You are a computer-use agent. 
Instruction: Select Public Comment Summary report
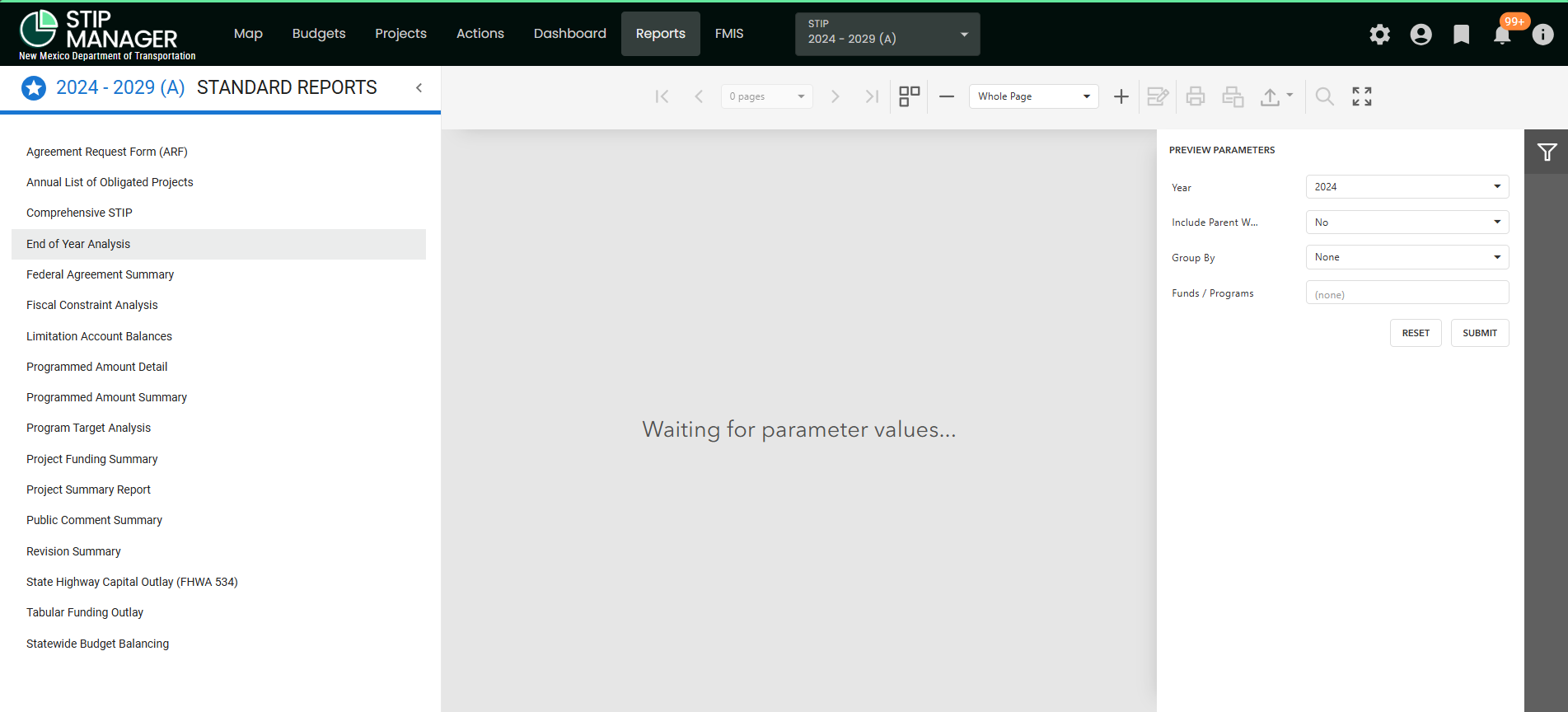[x=218, y=520]
